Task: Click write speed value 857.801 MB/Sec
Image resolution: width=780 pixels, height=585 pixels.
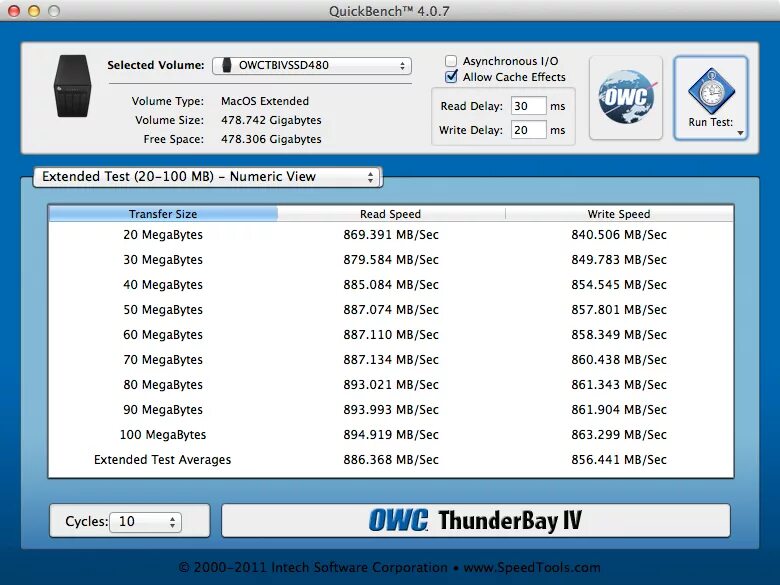Action: [619, 309]
